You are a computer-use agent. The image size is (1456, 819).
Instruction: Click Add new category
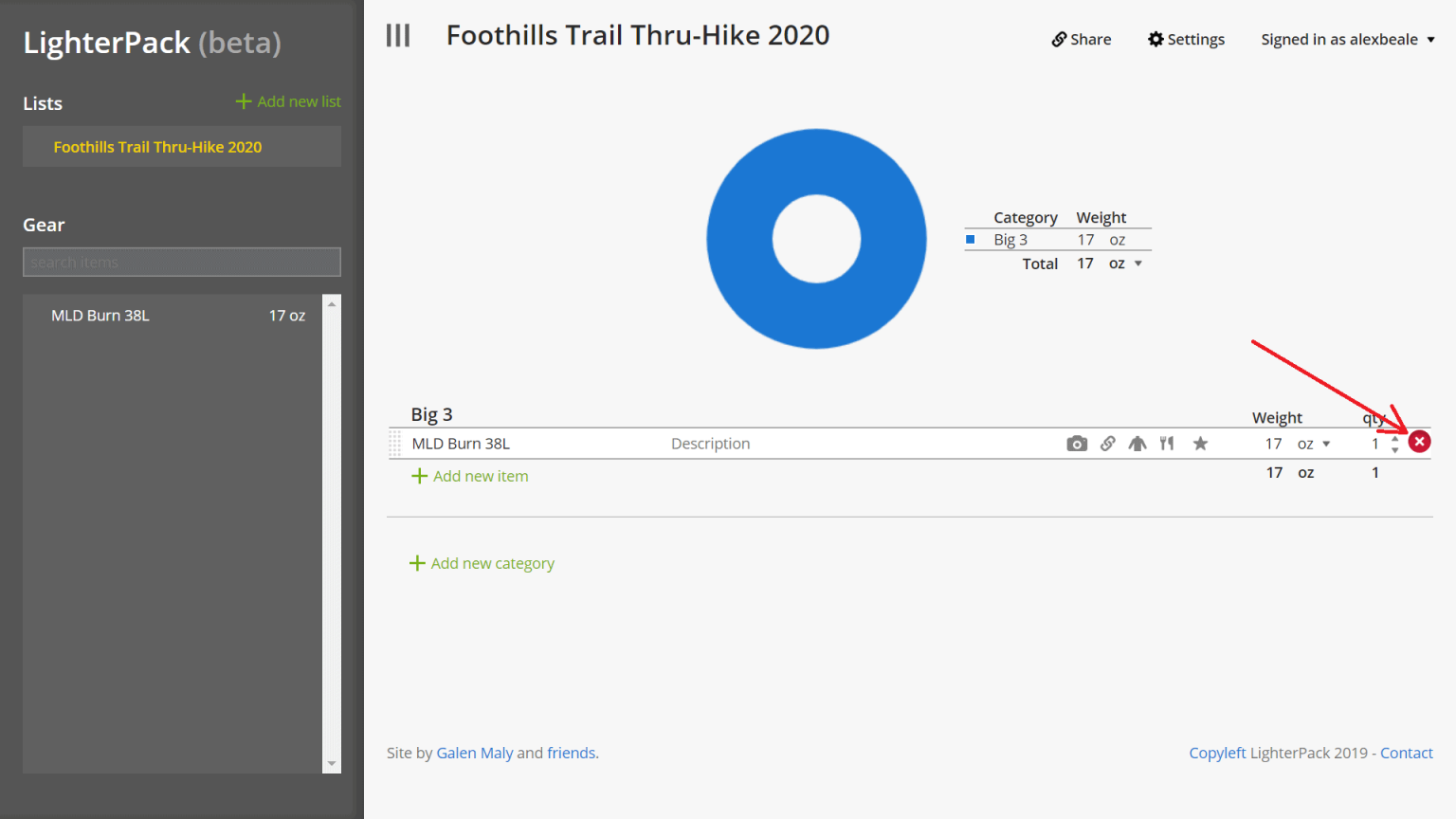coord(482,563)
